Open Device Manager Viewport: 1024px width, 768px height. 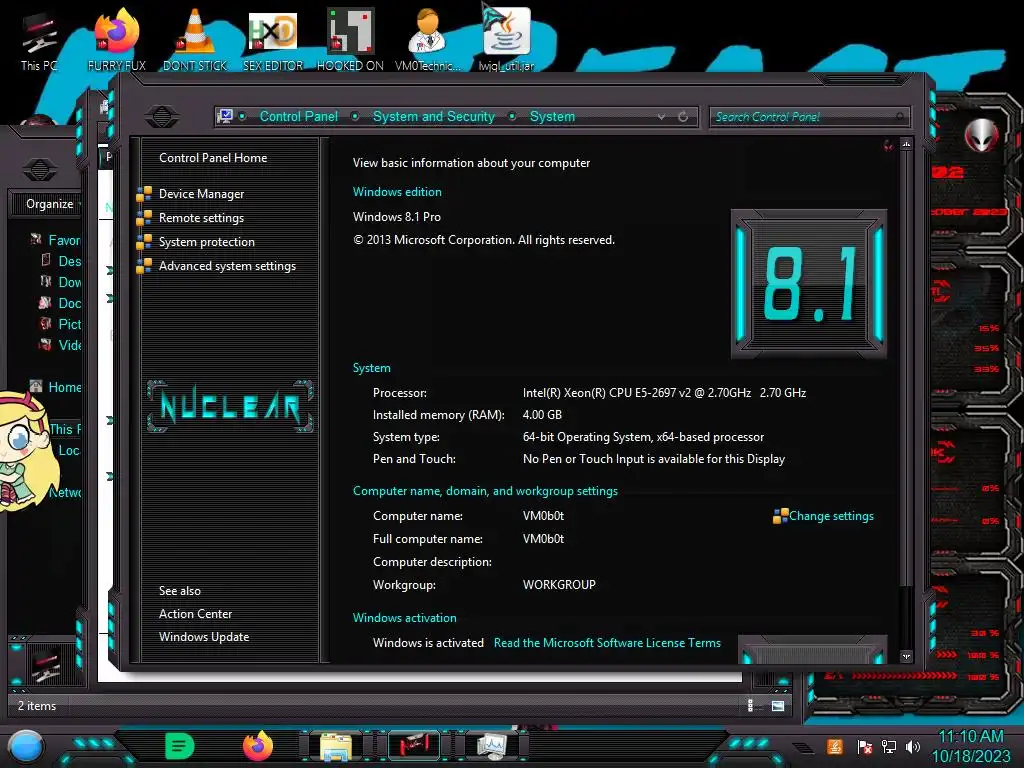(x=201, y=194)
